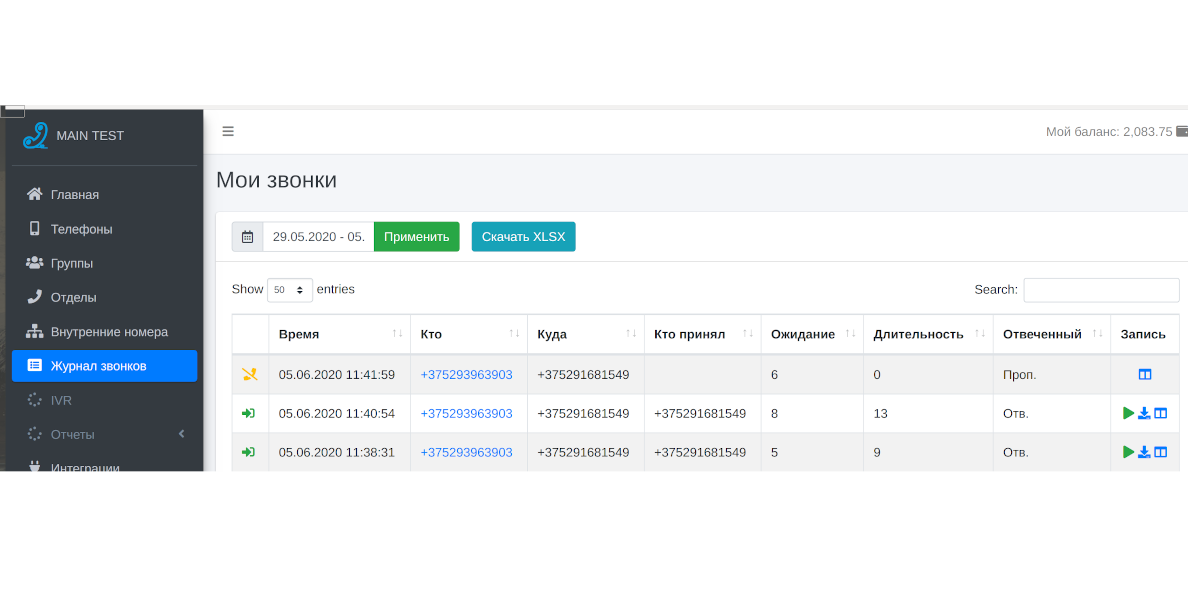Image resolution: width=1188 pixels, height=616 pixels.
Task: Open call details via columns icon on missed call row
Action: (1145, 373)
